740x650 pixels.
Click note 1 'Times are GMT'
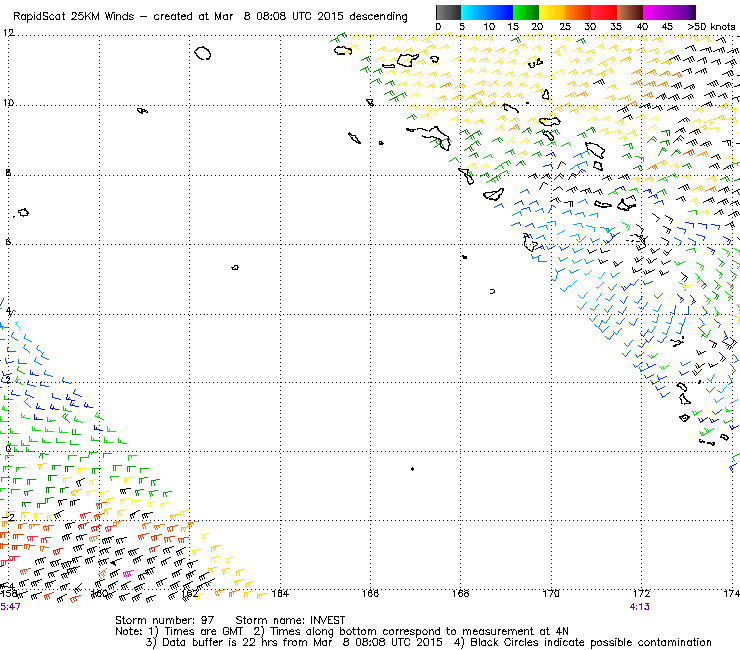[x=196, y=632]
